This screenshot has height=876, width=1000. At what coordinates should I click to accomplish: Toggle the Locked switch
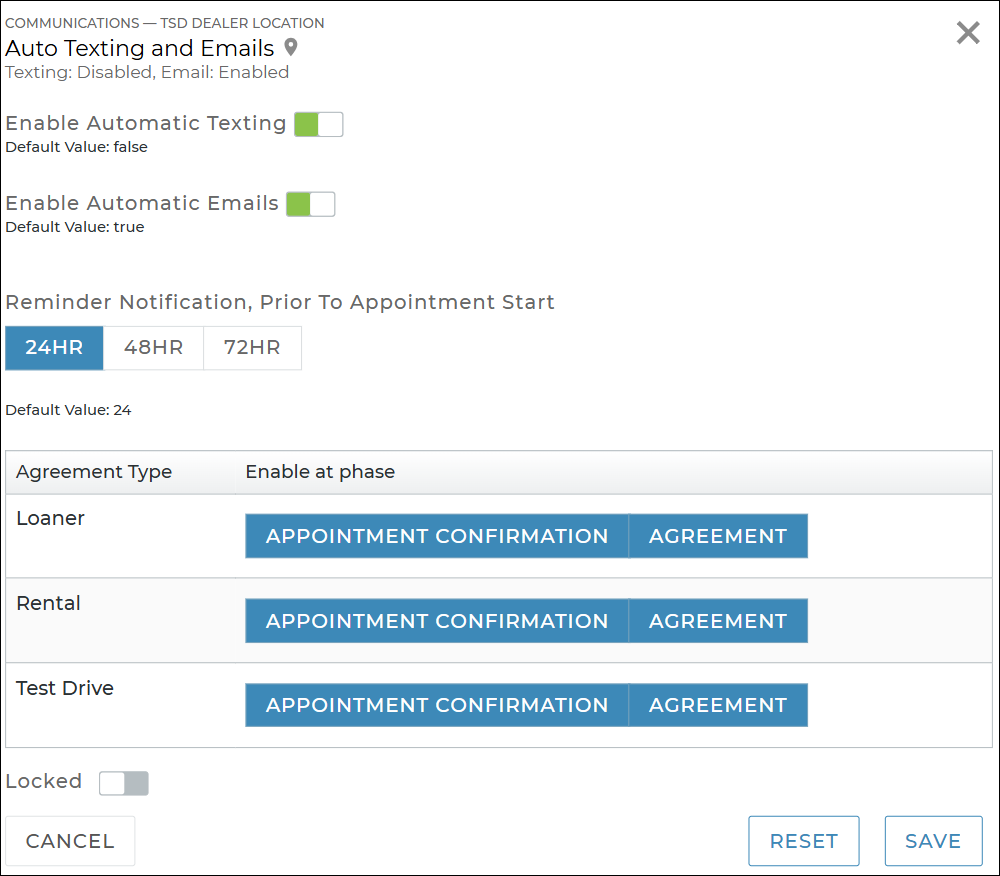point(123,783)
